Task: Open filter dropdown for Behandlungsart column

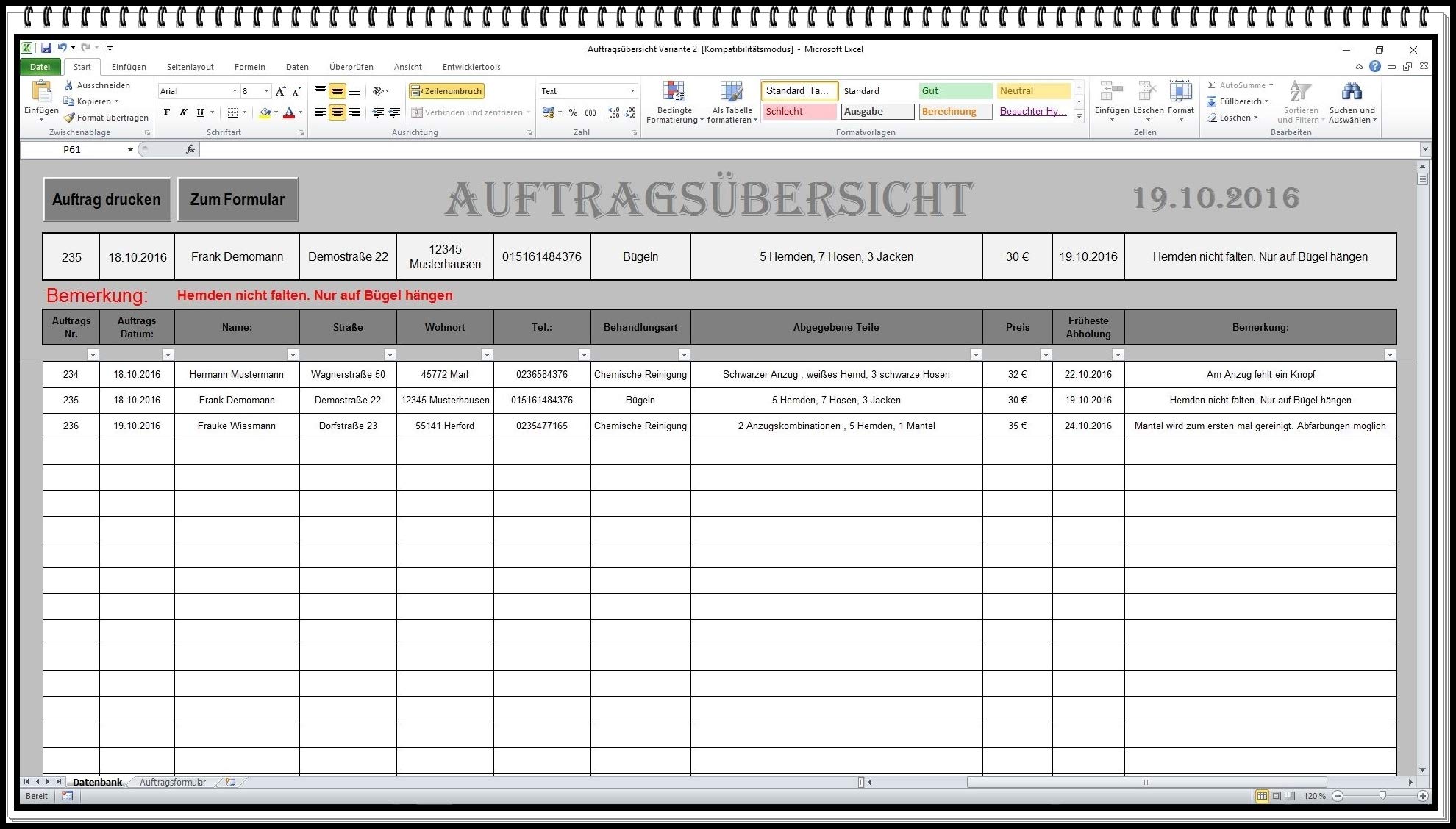Action: point(684,354)
